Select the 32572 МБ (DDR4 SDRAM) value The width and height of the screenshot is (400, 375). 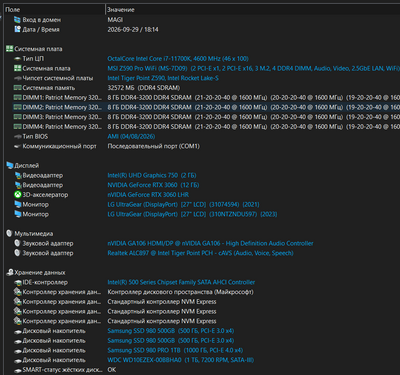coord(144,88)
